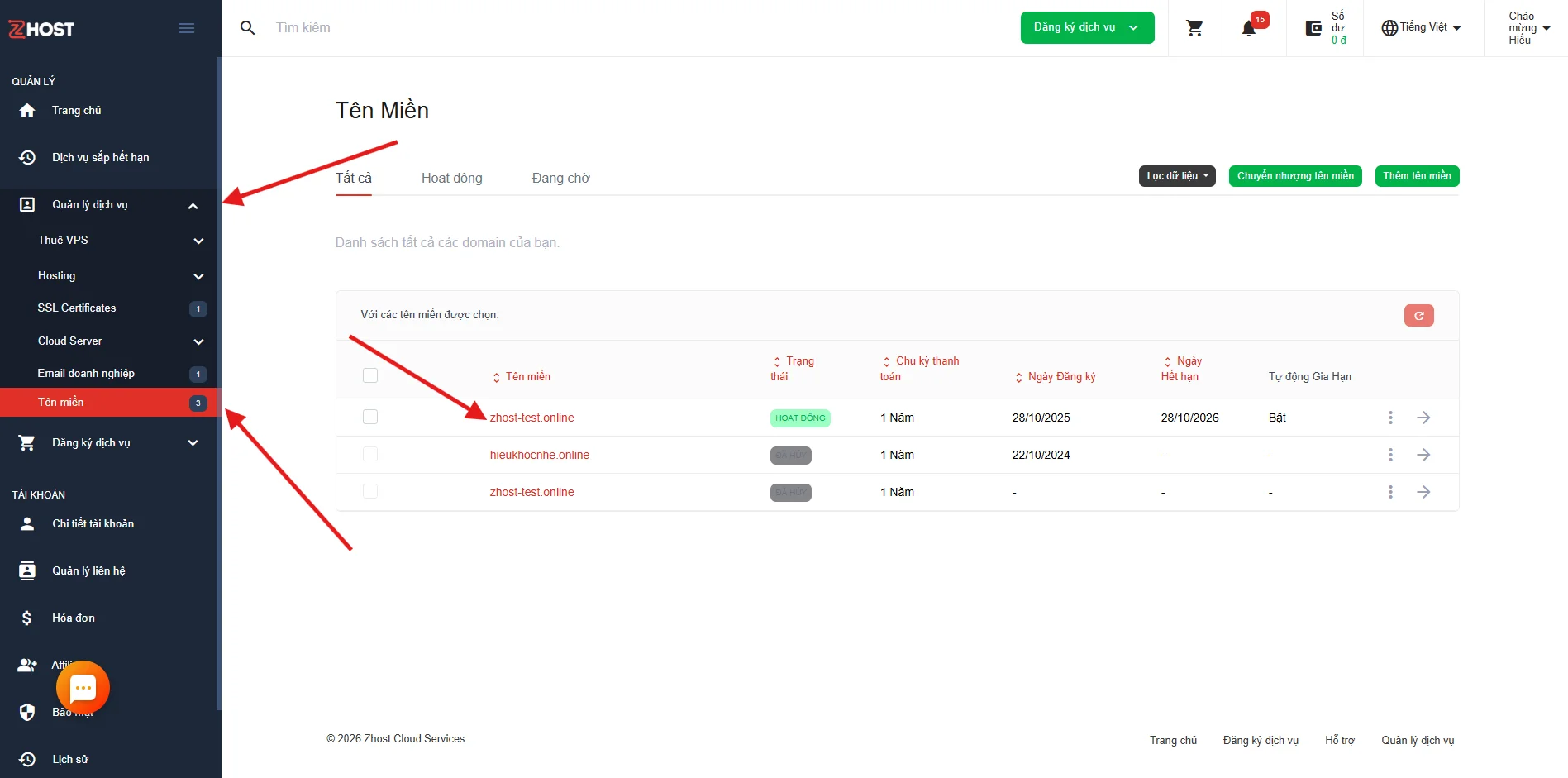
Task: Click the Lịch sử history icon
Action: coord(27,759)
